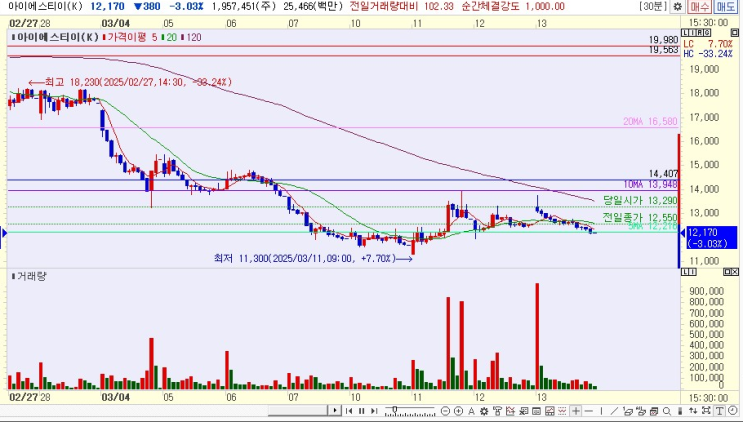Click the fit-to-screen bracket icon
Image resolution: width=743 pixels, height=422 pixels.
[706, 411]
